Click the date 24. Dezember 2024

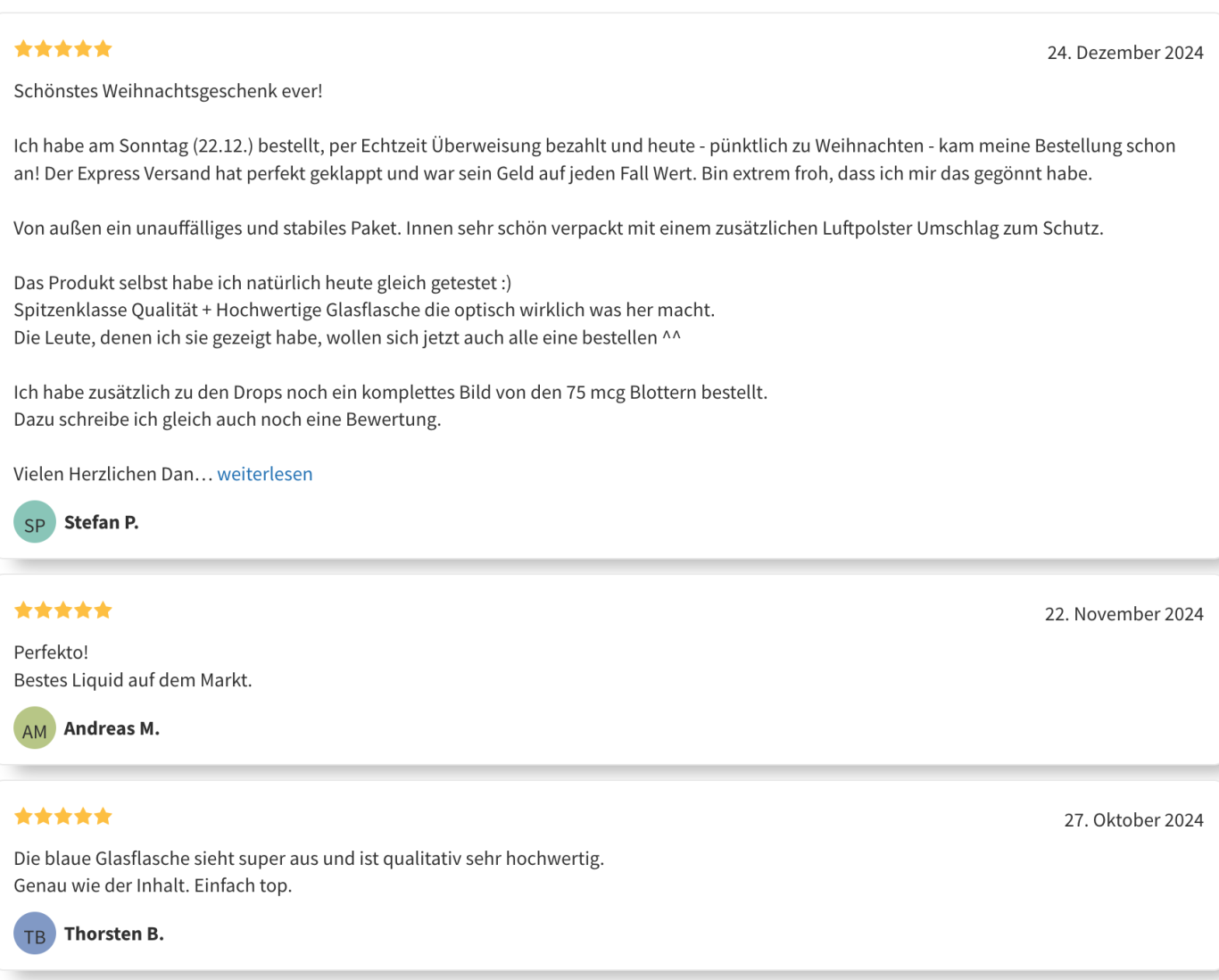coord(1125,53)
